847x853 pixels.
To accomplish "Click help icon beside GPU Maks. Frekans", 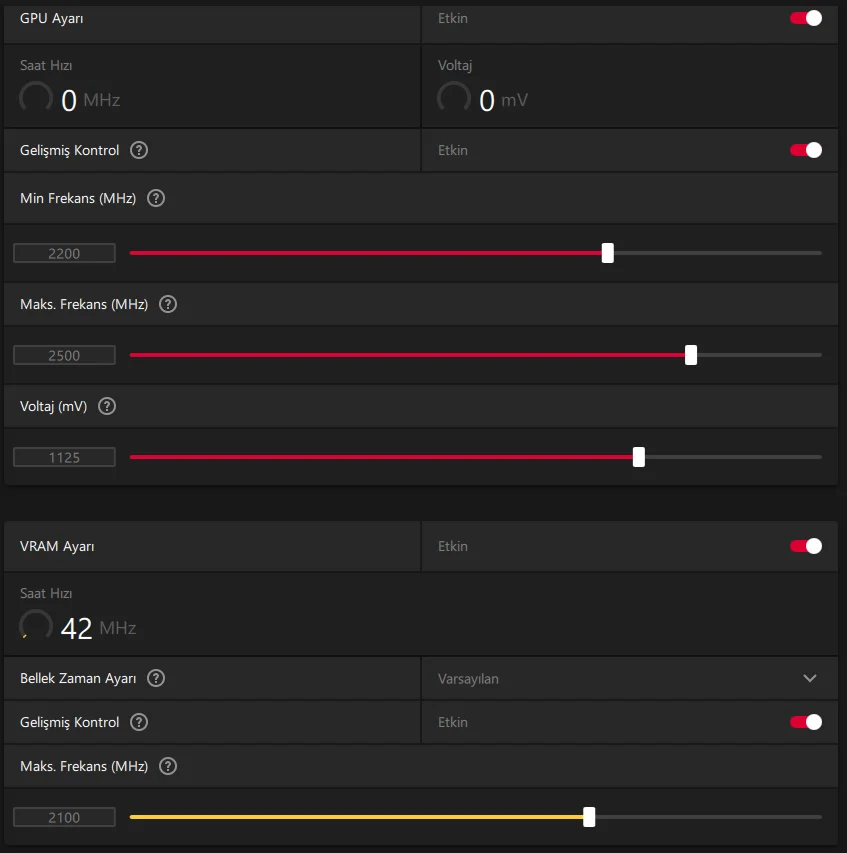I will tap(168, 304).
